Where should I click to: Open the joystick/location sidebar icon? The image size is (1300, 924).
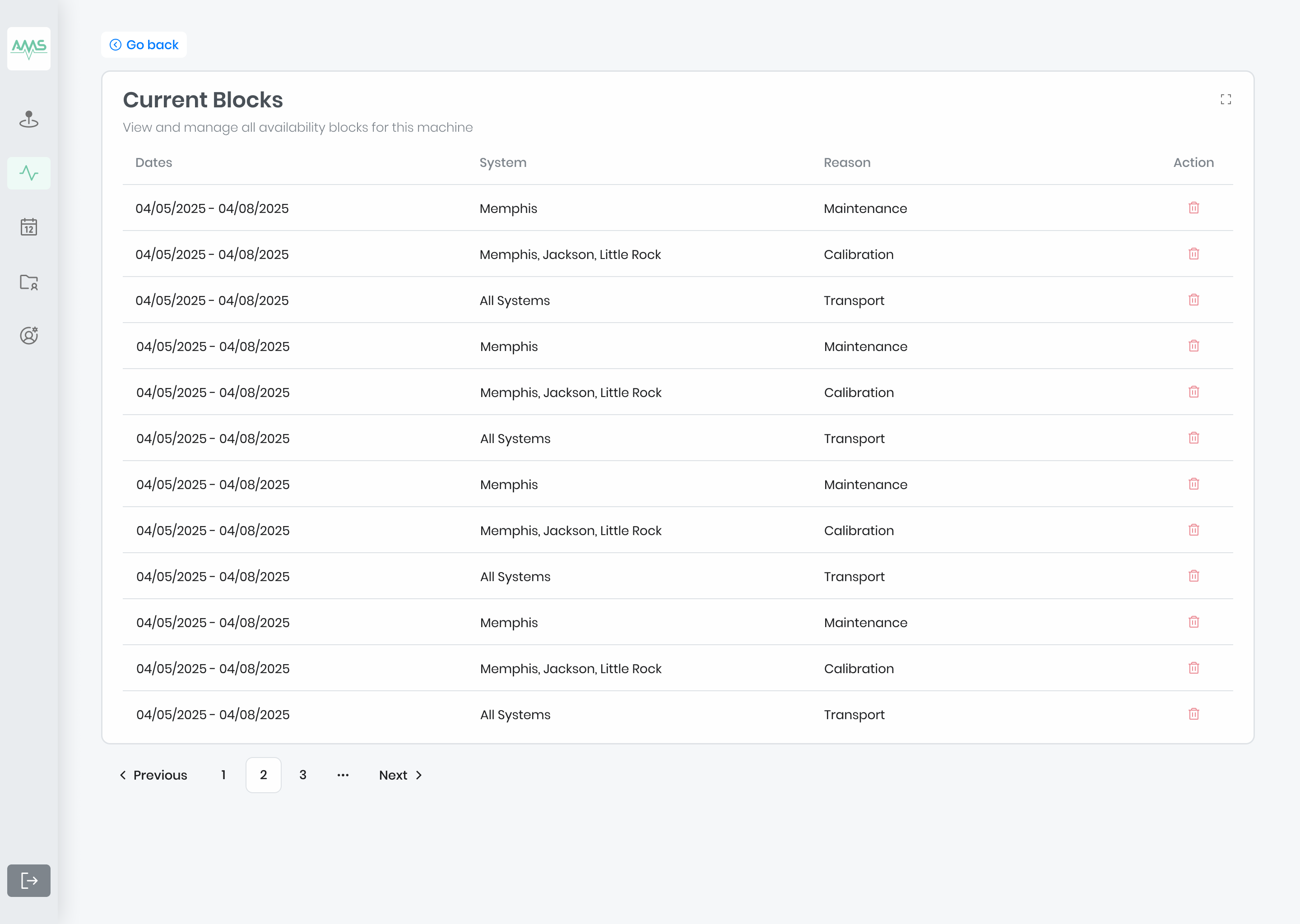coord(28,119)
